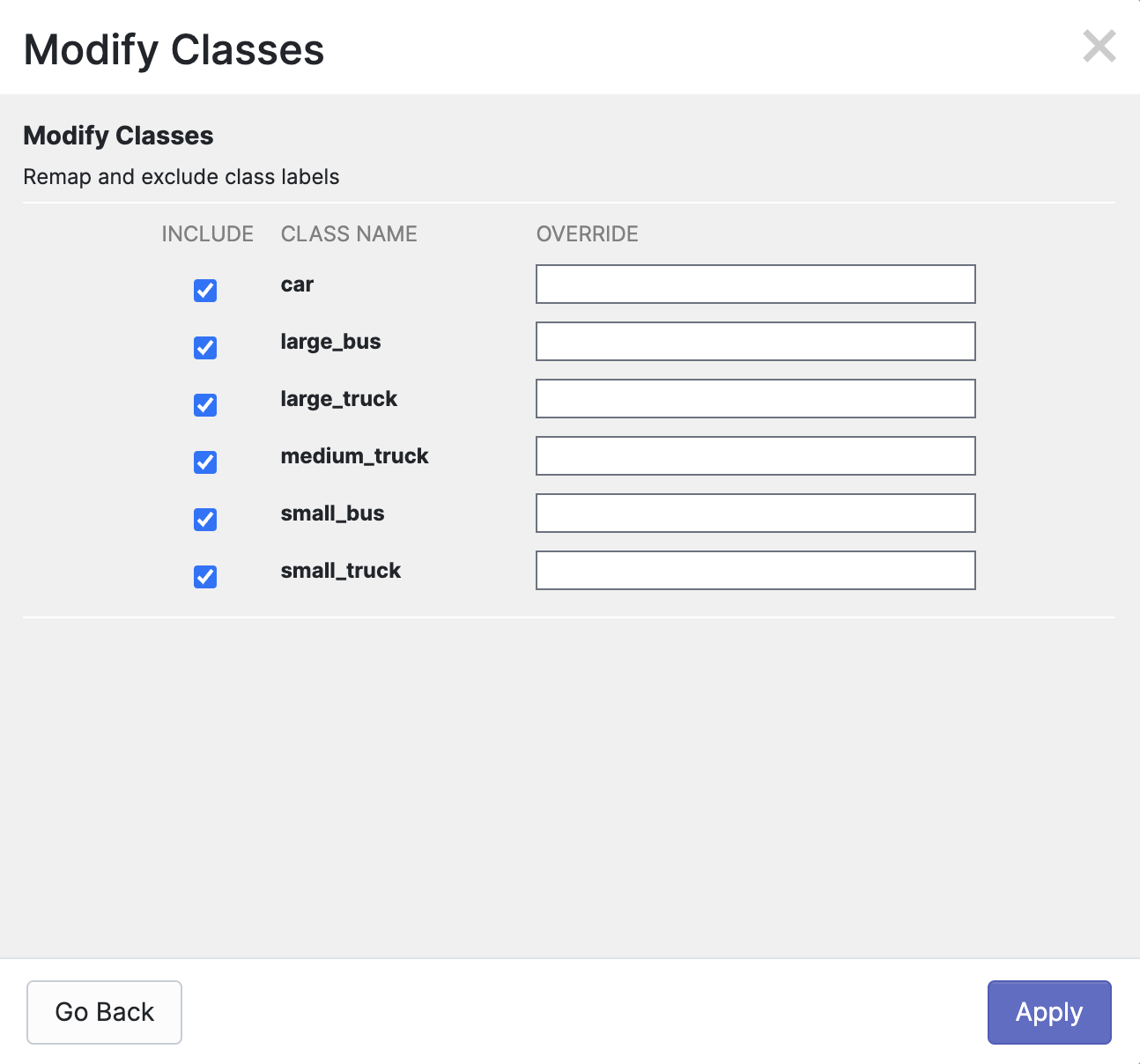Apply the class modifications
Viewport: 1140px width, 1064px height.
point(1049,1012)
